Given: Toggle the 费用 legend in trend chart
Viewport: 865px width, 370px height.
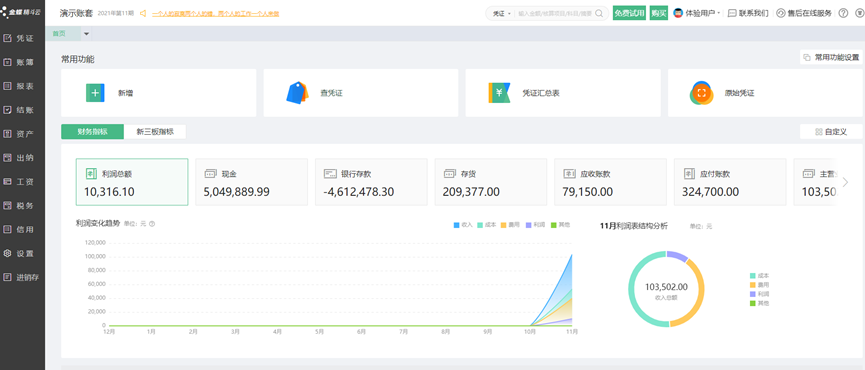Looking at the screenshot, I should tap(511, 225).
